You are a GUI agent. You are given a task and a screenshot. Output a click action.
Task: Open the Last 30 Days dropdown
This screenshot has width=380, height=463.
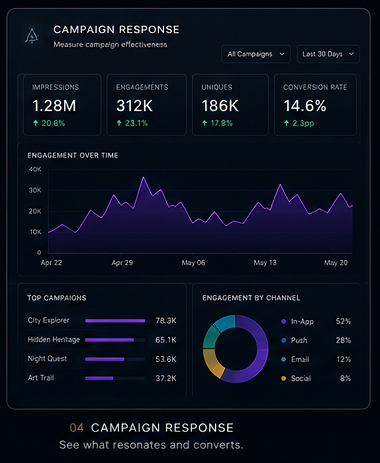click(x=328, y=54)
